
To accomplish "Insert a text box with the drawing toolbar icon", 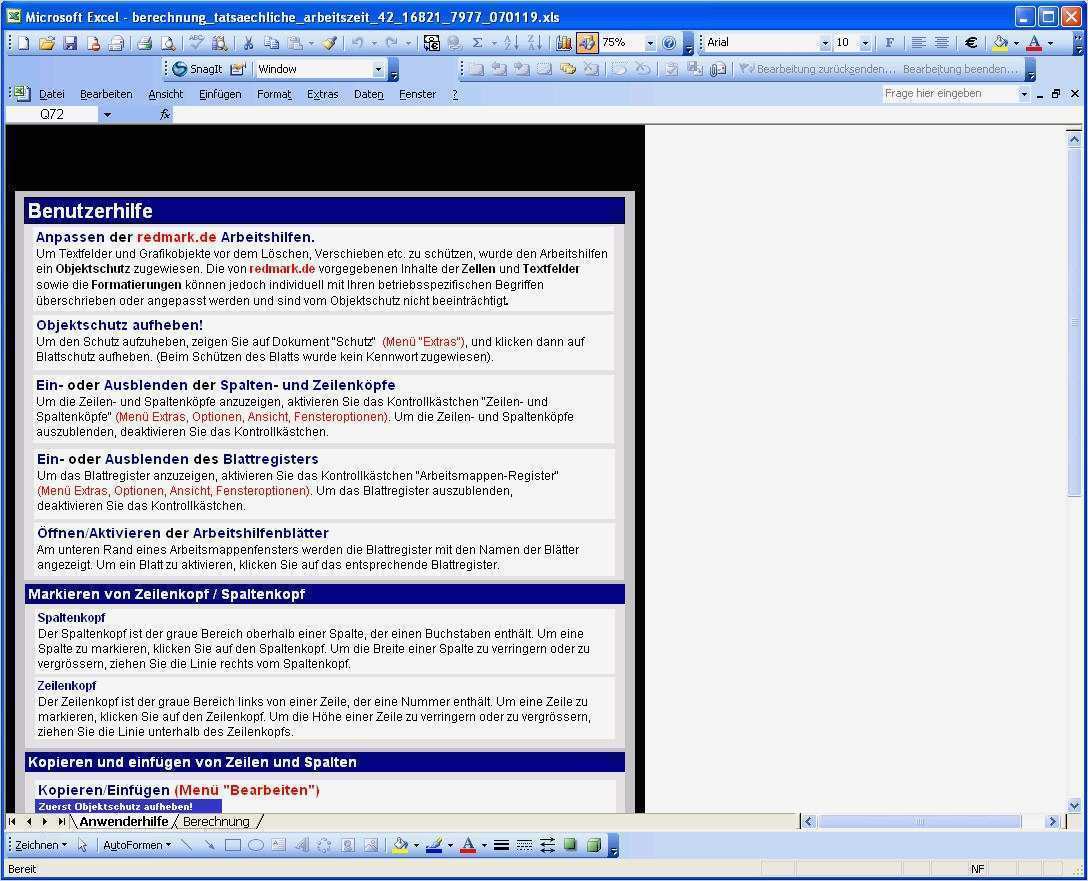I will coord(279,845).
